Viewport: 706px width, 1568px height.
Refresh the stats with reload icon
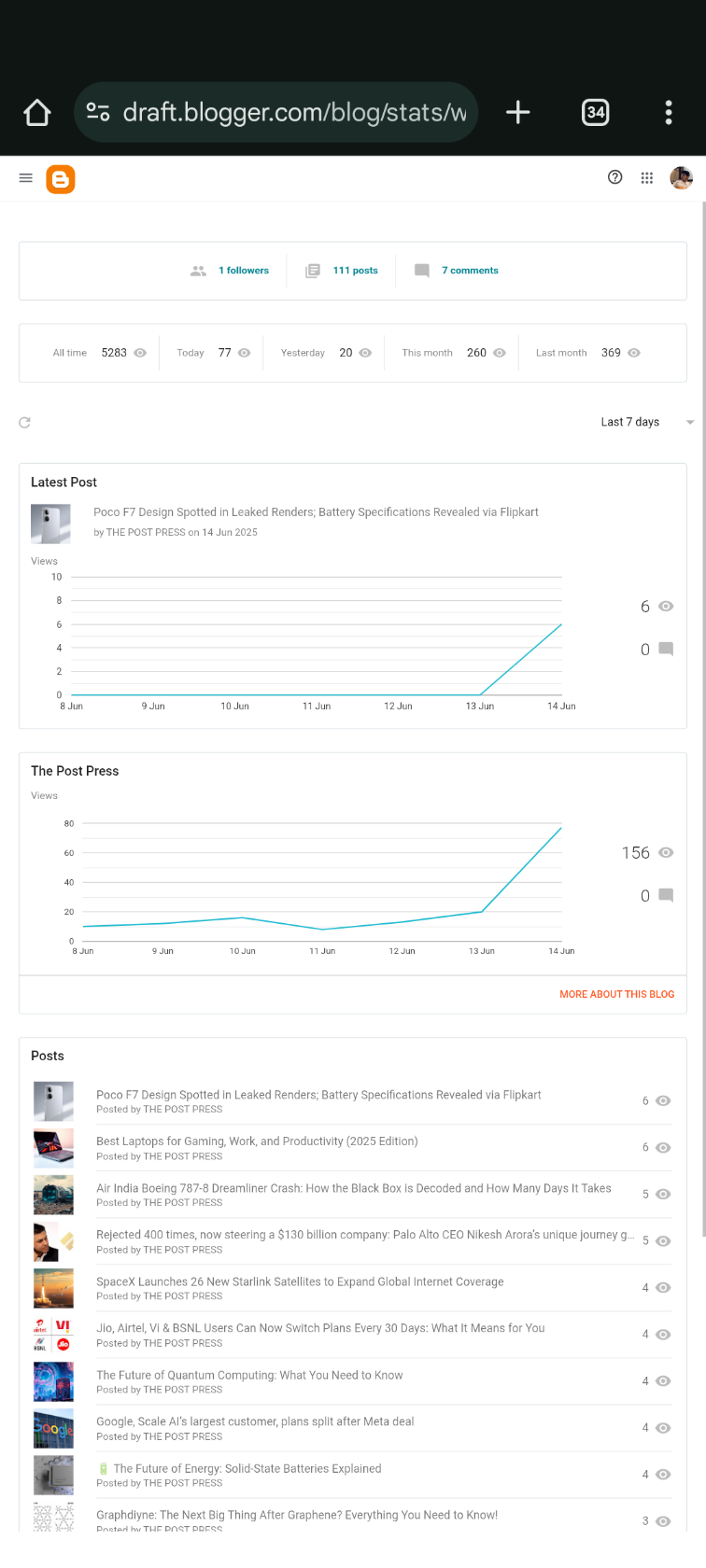(x=25, y=423)
